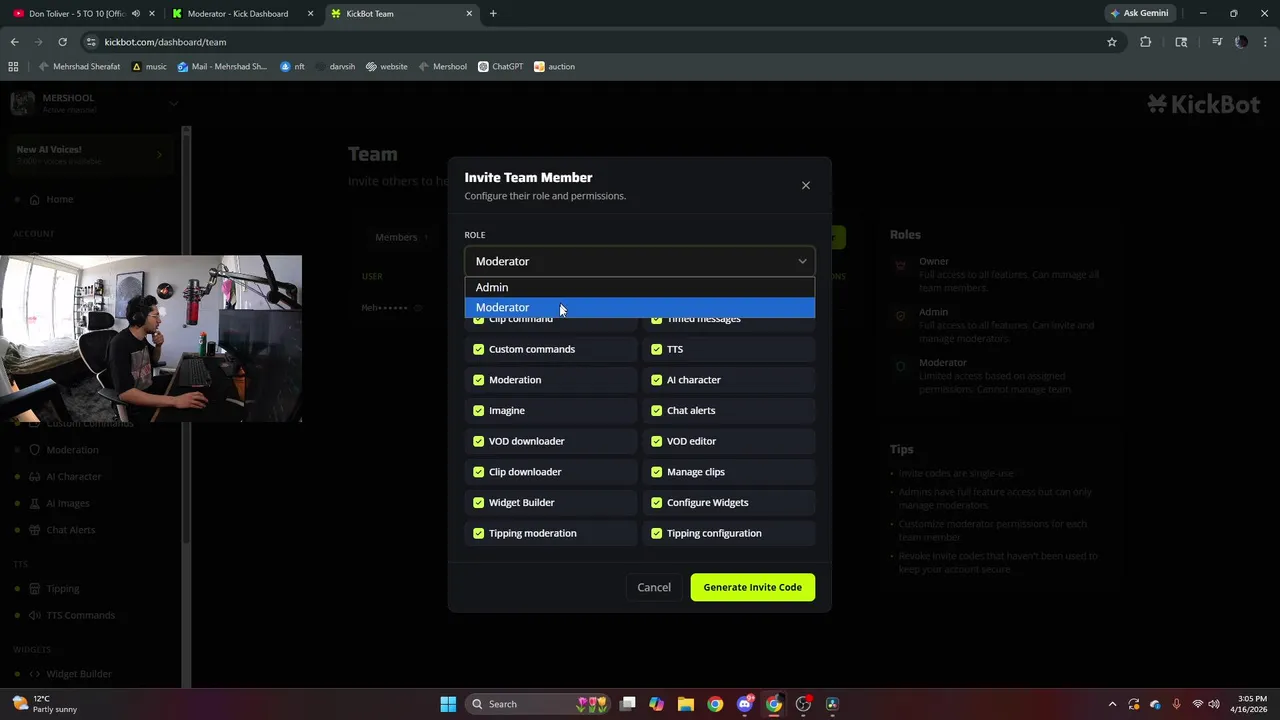Open media controls icon in Chrome toolbar

tap(1217, 42)
